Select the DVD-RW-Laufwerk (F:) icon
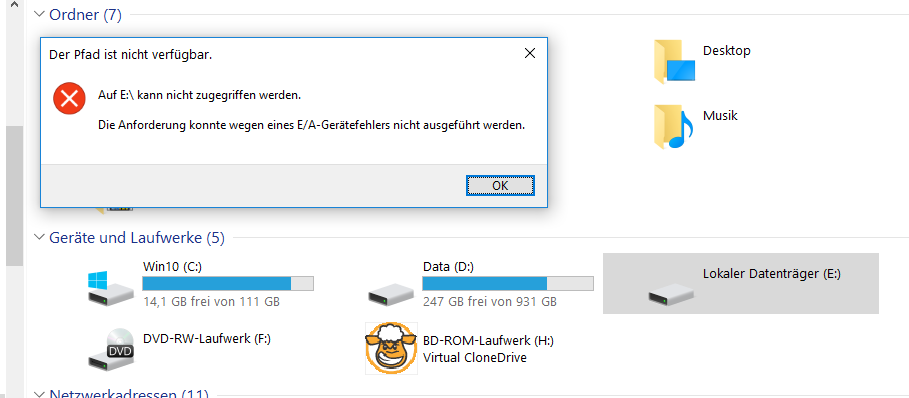909x398 pixels. point(111,349)
